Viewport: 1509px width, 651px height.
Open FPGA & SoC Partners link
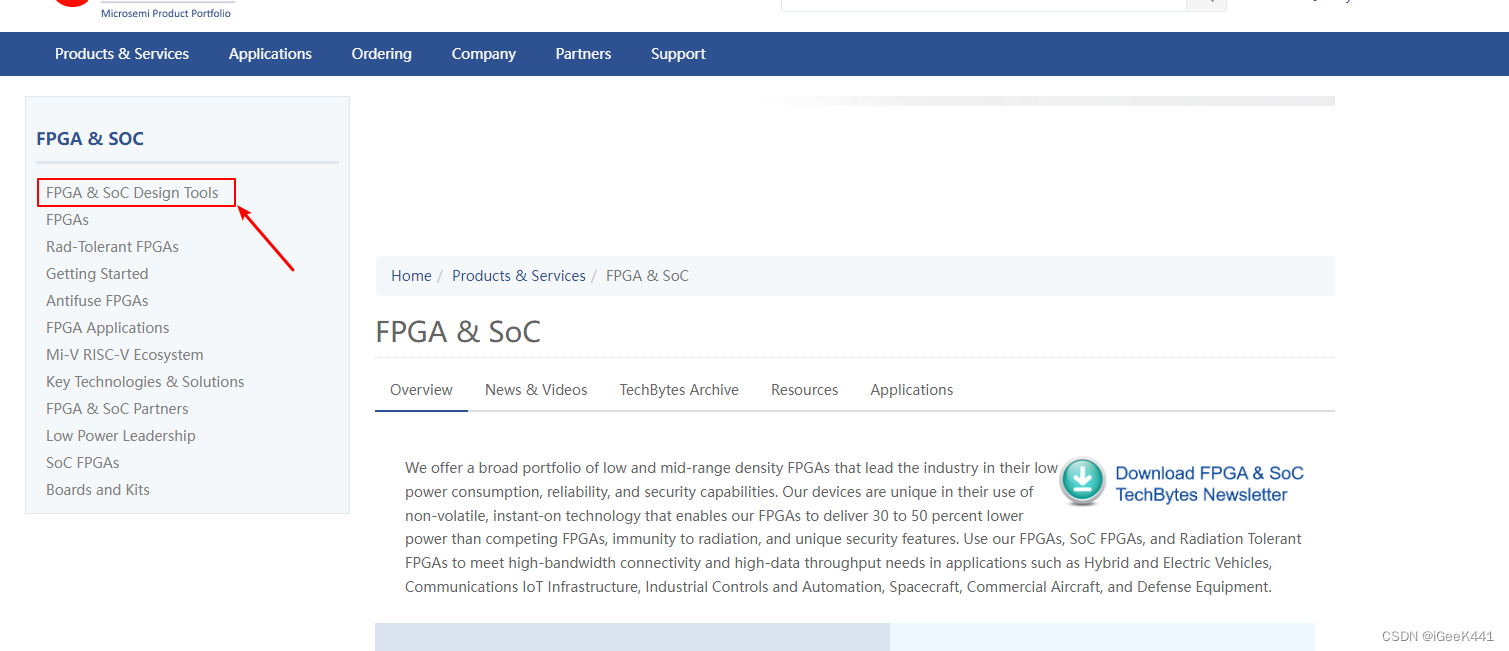[117, 409]
